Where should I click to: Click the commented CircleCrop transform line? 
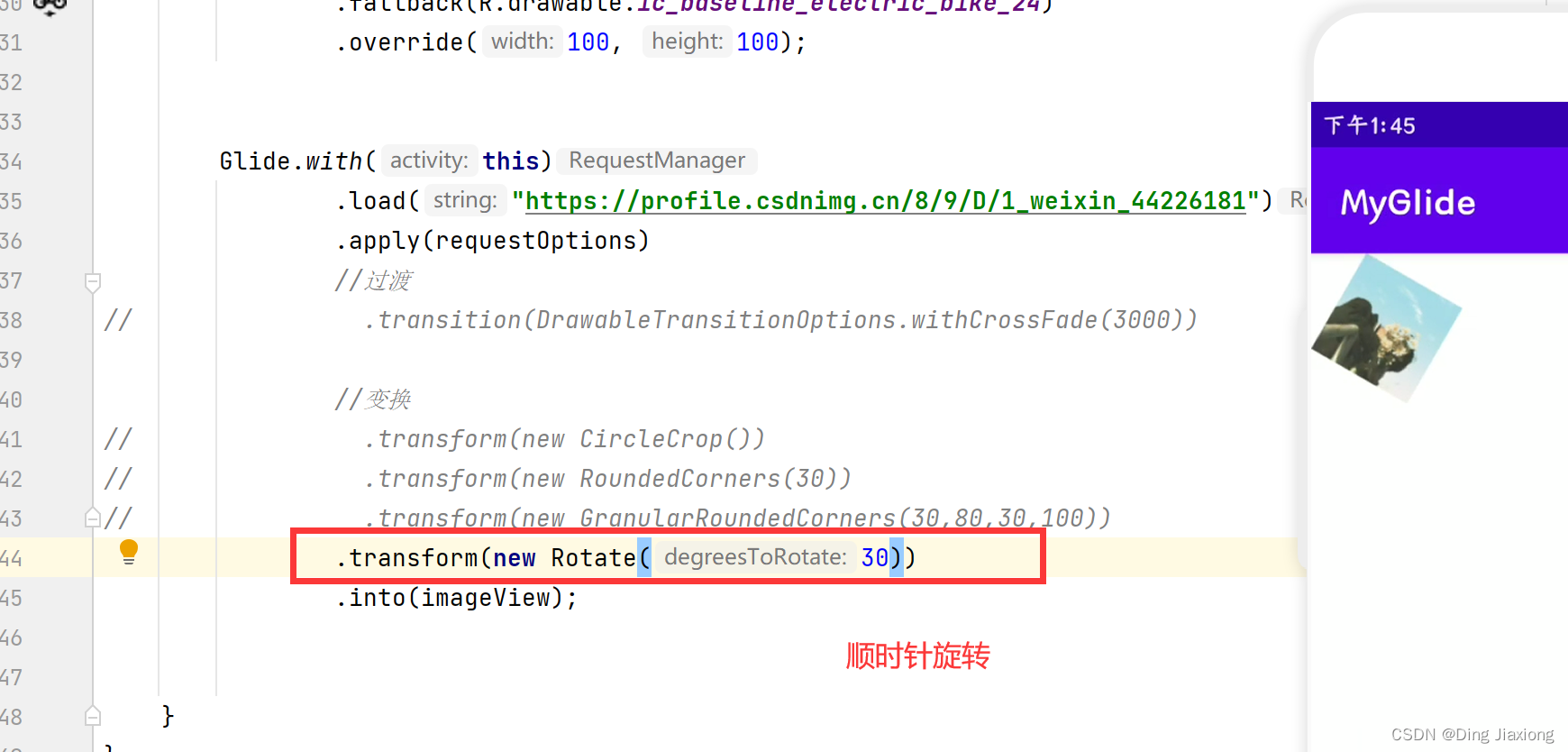coord(565,439)
